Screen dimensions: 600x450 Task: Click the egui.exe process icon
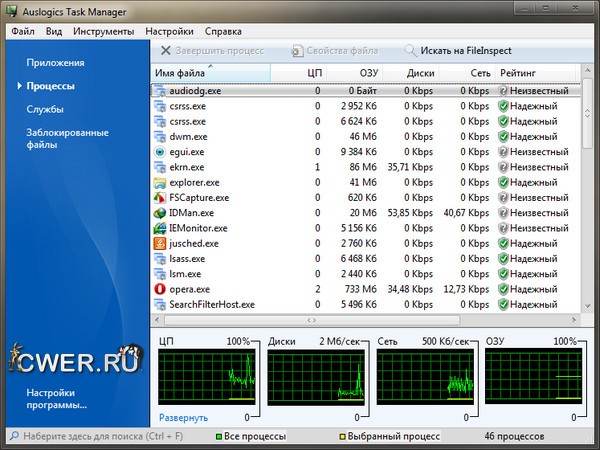coord(161,152)
